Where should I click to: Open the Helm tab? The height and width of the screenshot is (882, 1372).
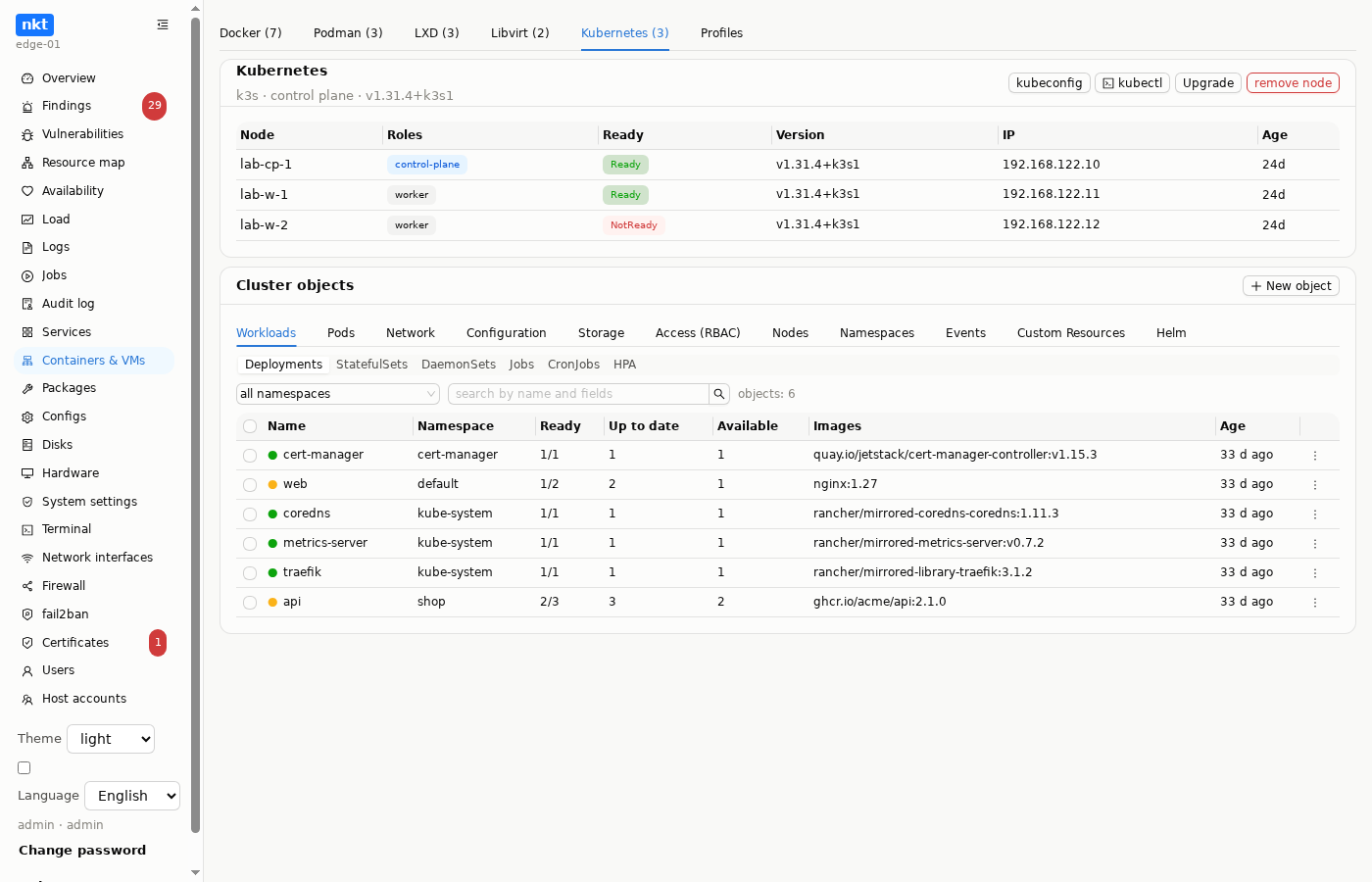(1171, 333)
